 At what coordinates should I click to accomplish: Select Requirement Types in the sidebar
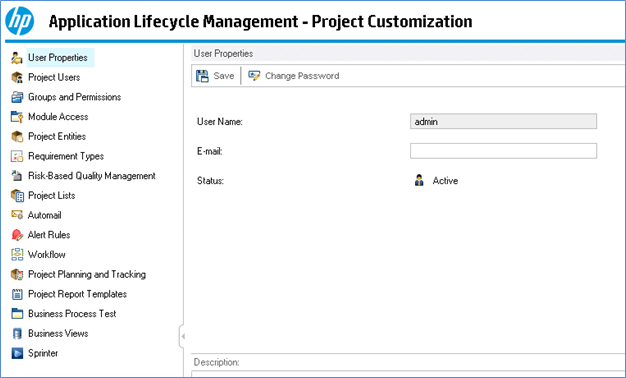(x=66, y=156)
